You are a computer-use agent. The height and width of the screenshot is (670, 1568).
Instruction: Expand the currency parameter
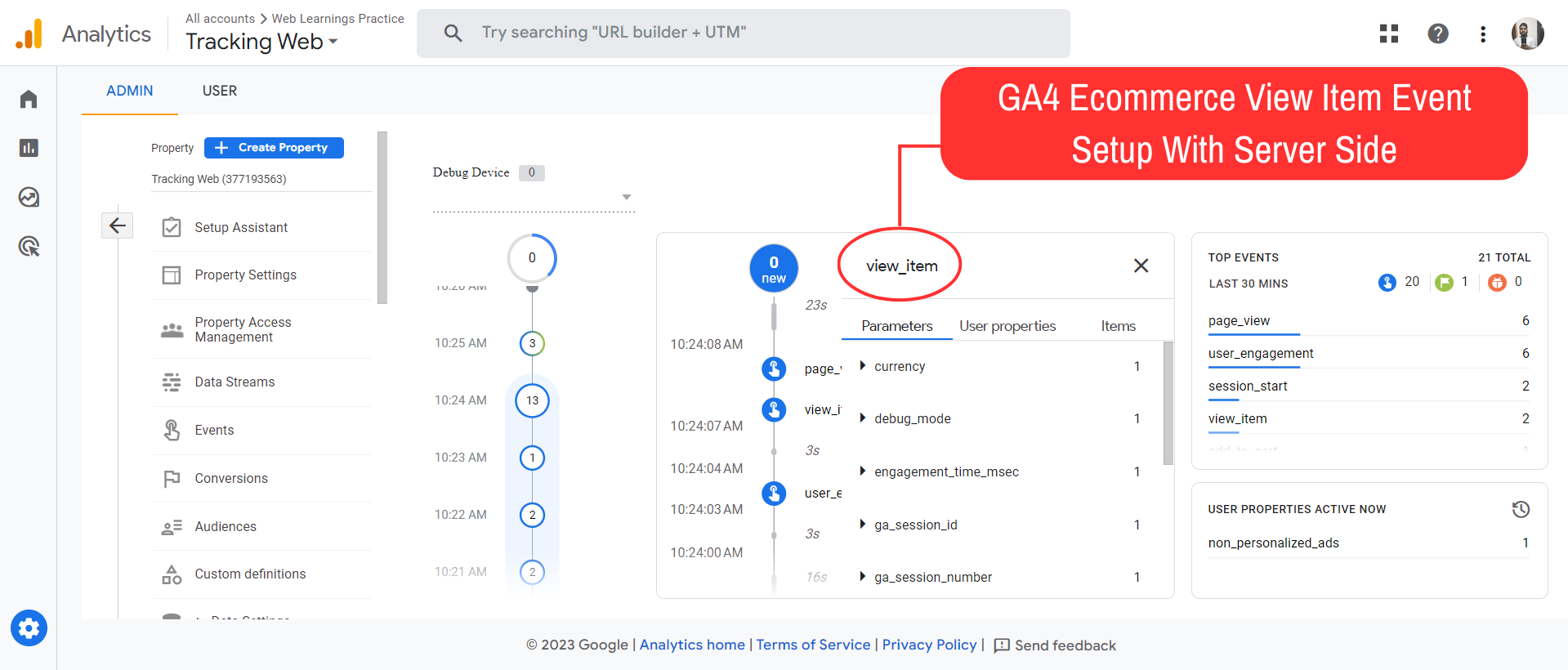click(x=861, y=366)
